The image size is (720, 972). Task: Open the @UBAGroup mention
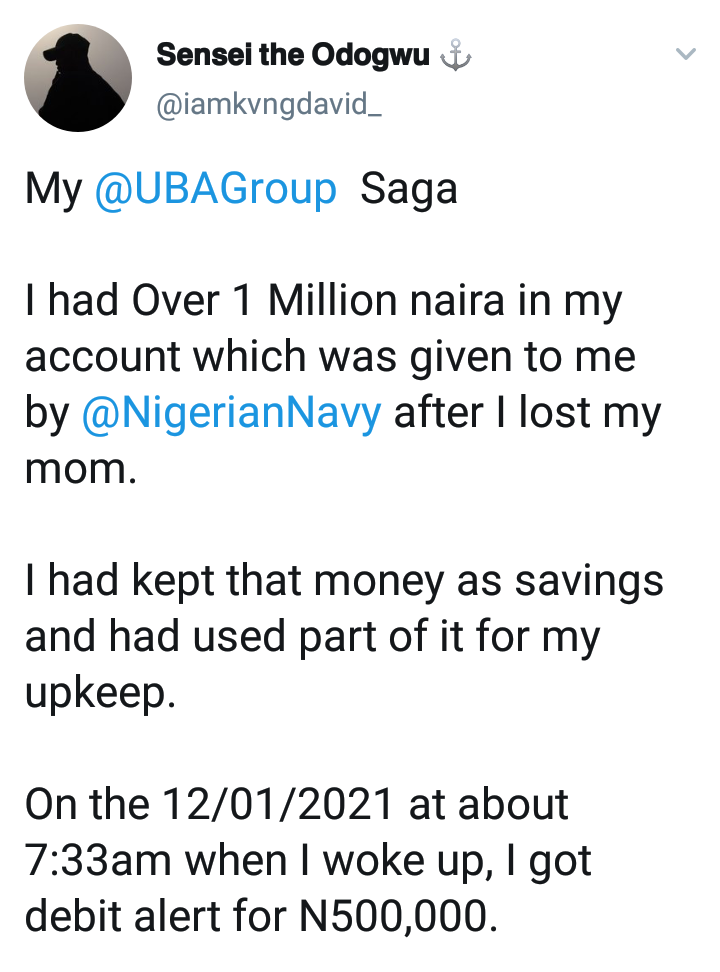(215, 188)
